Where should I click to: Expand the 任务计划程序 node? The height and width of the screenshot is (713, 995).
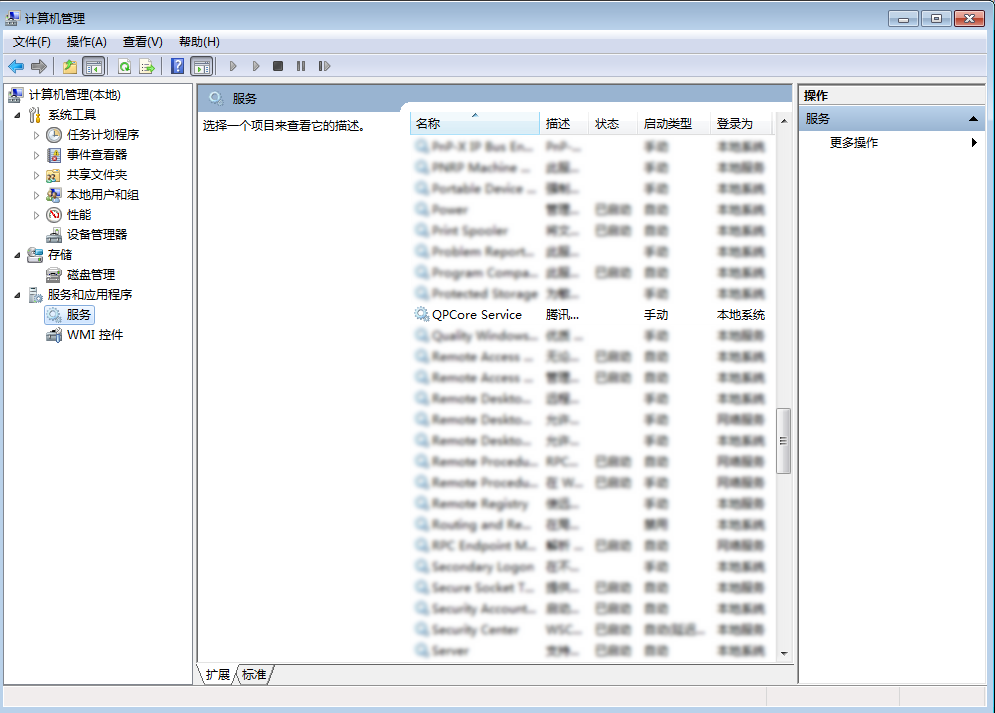36,134
